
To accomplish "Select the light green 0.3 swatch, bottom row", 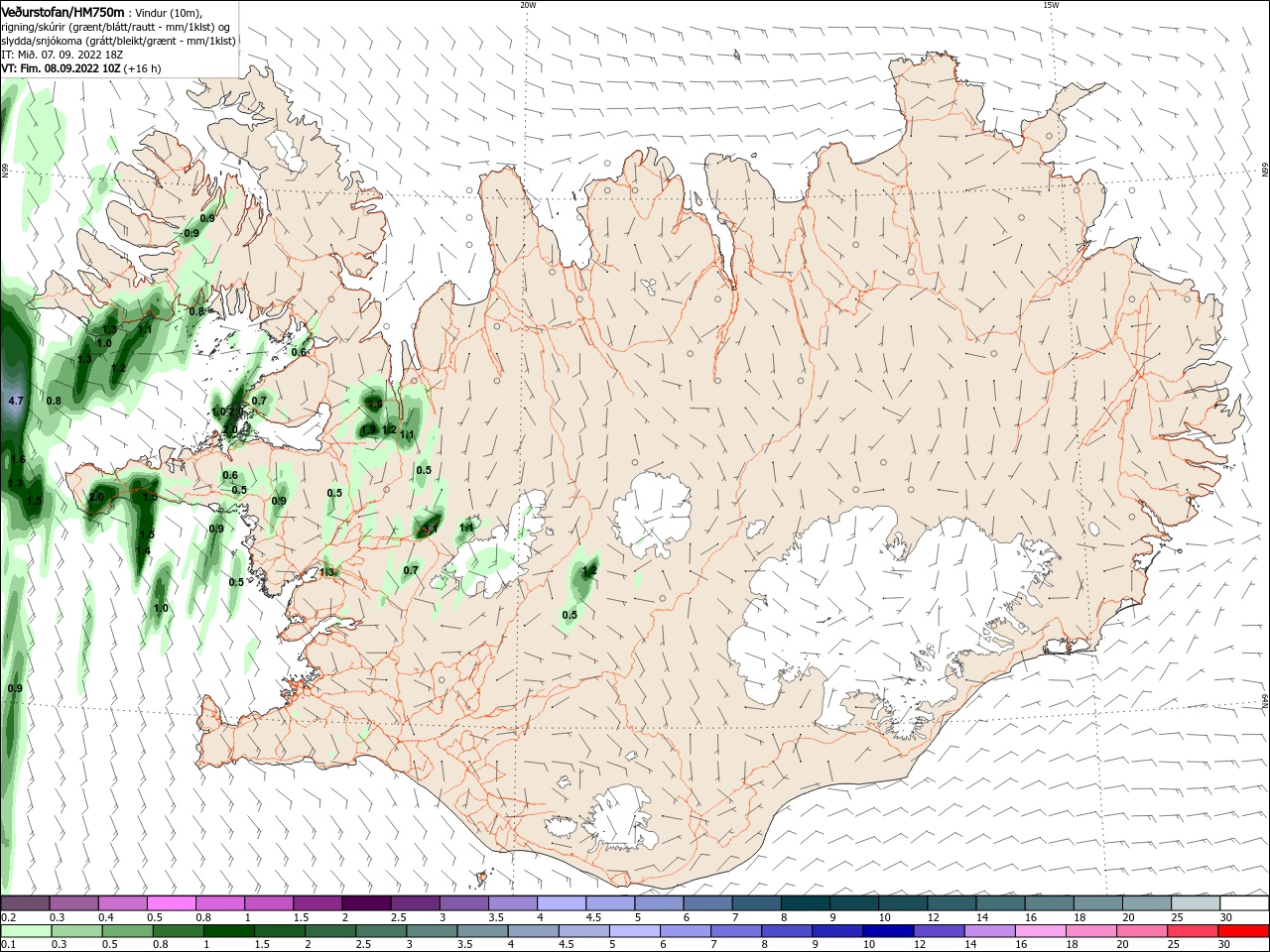I will click(x=76, y=931).
